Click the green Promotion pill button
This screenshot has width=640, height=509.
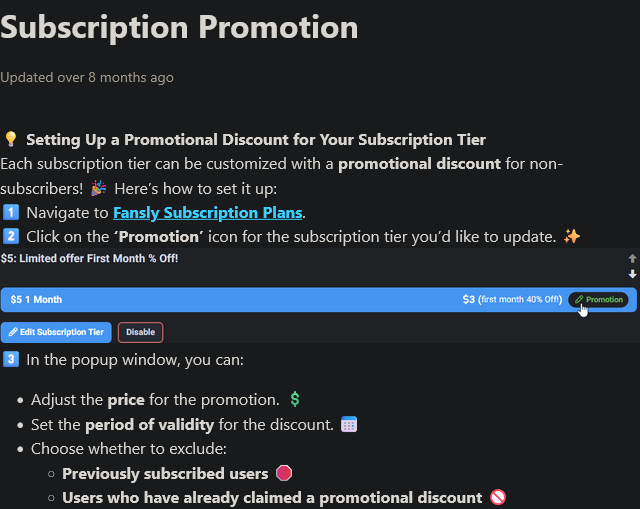[x=598, y=299]
